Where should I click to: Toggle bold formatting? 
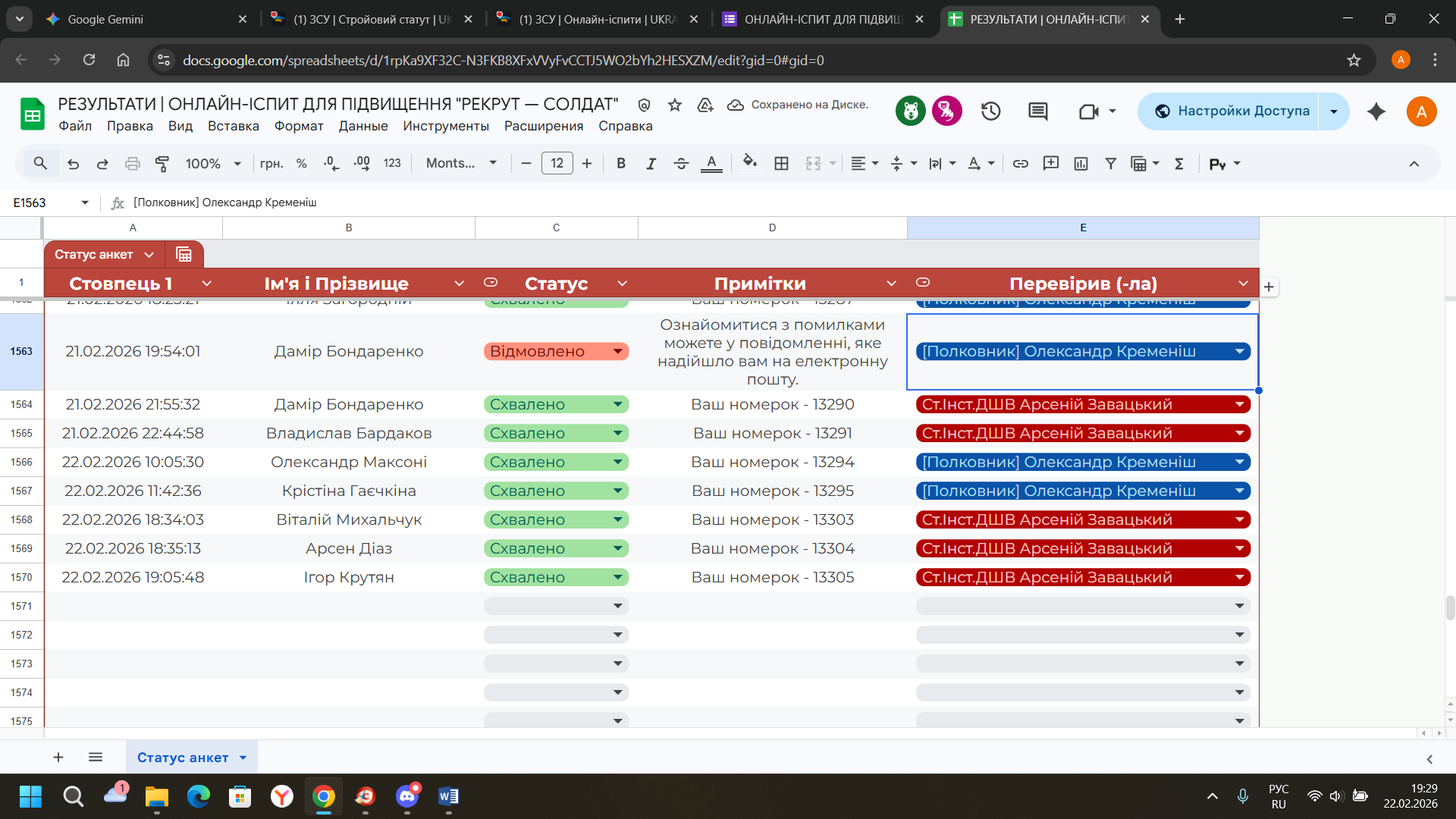(621, 163)
